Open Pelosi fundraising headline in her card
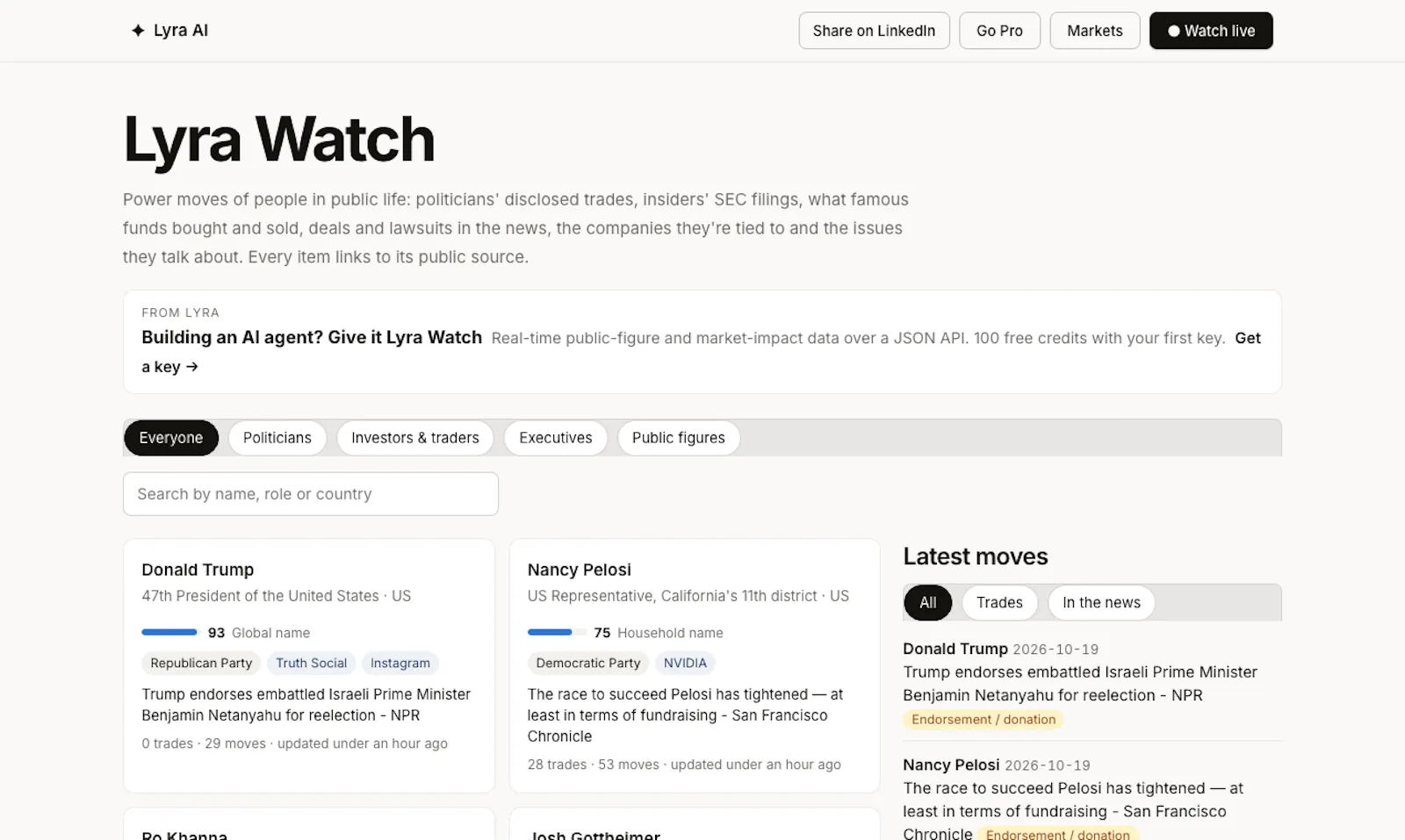 pos(685,715)
